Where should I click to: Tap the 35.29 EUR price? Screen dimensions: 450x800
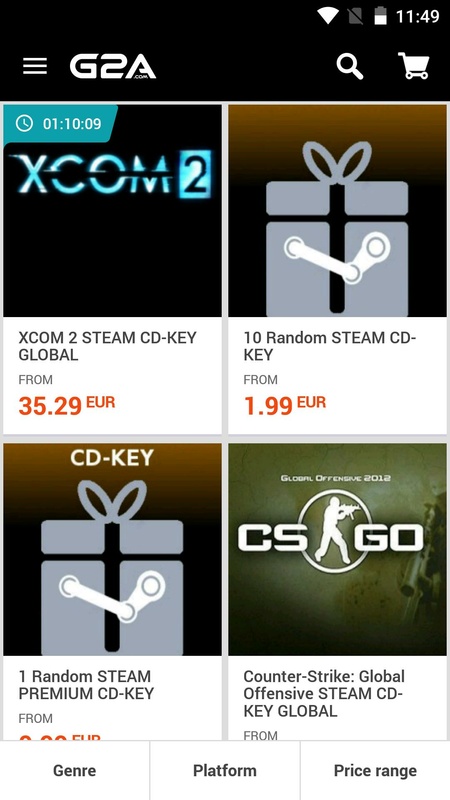click(x=67, y=405)
